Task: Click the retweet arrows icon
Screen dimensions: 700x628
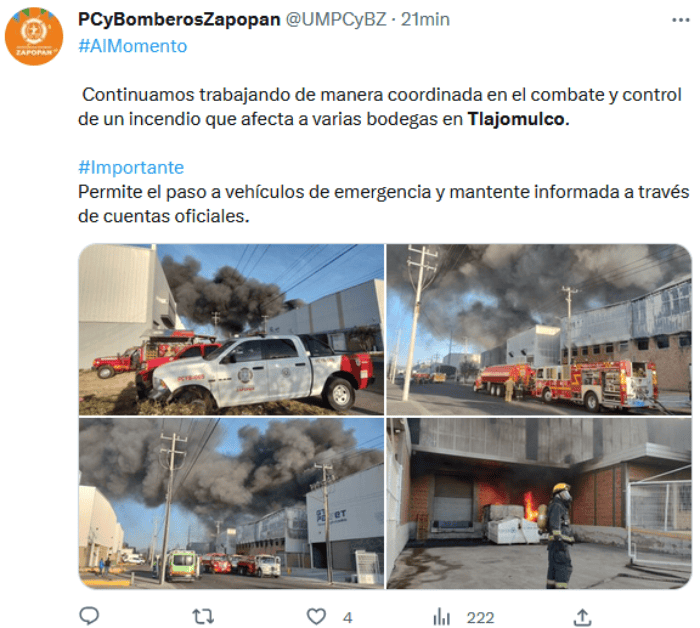Action: [x=203, y=617]
